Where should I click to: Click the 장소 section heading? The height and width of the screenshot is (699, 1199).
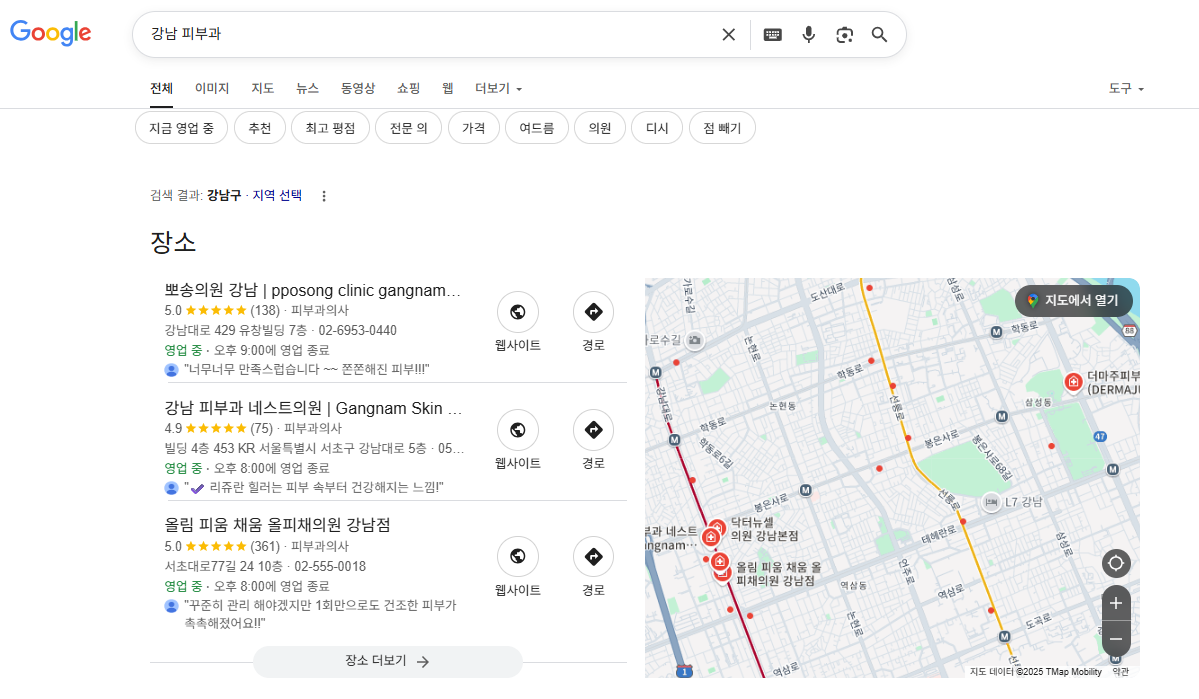point(173,242)
